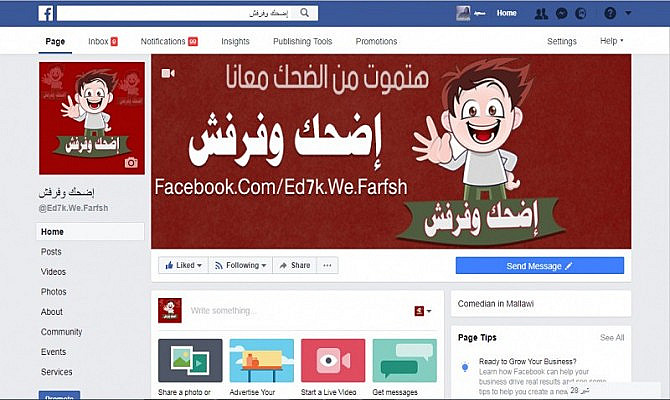
Task: Open the Liked dropdown button
Action: click(183, 265)
